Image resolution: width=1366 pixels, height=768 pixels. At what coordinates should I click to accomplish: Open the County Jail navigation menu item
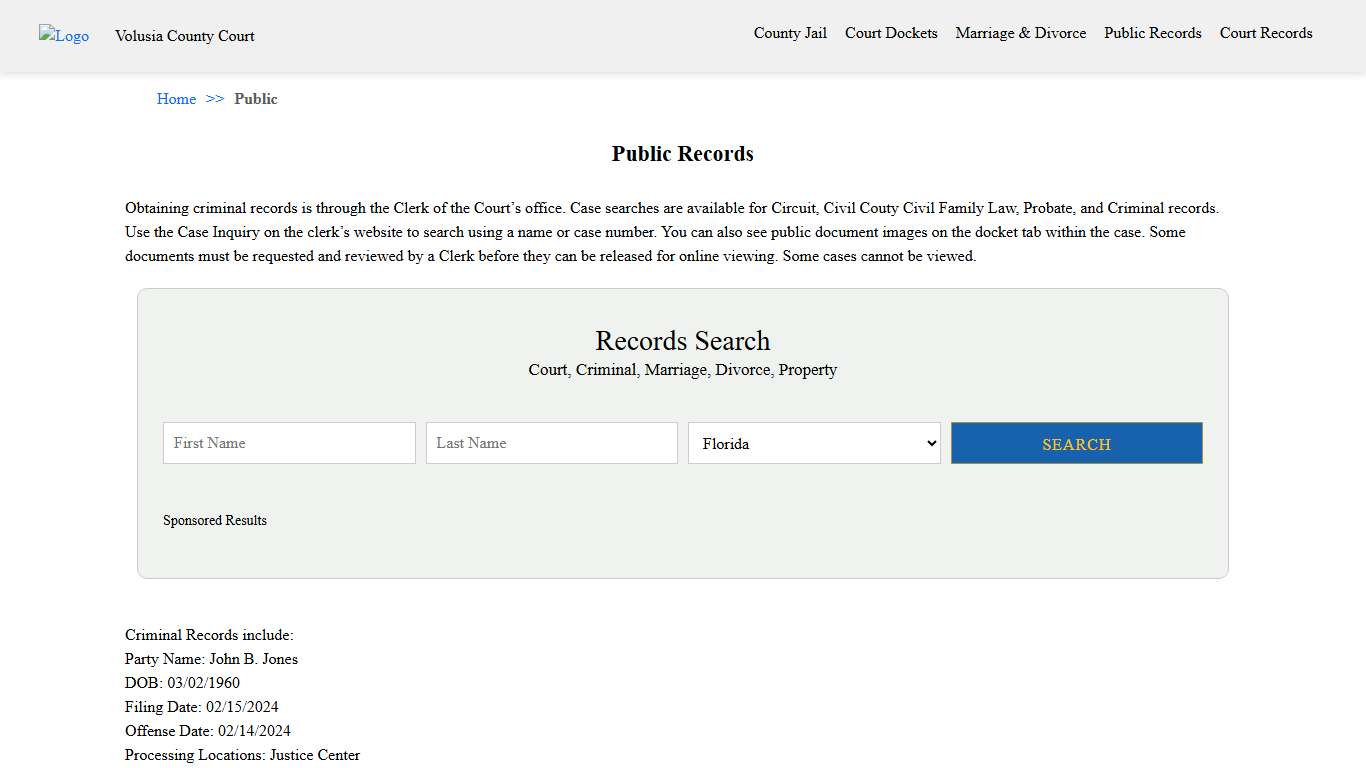[x=790, y=33]
